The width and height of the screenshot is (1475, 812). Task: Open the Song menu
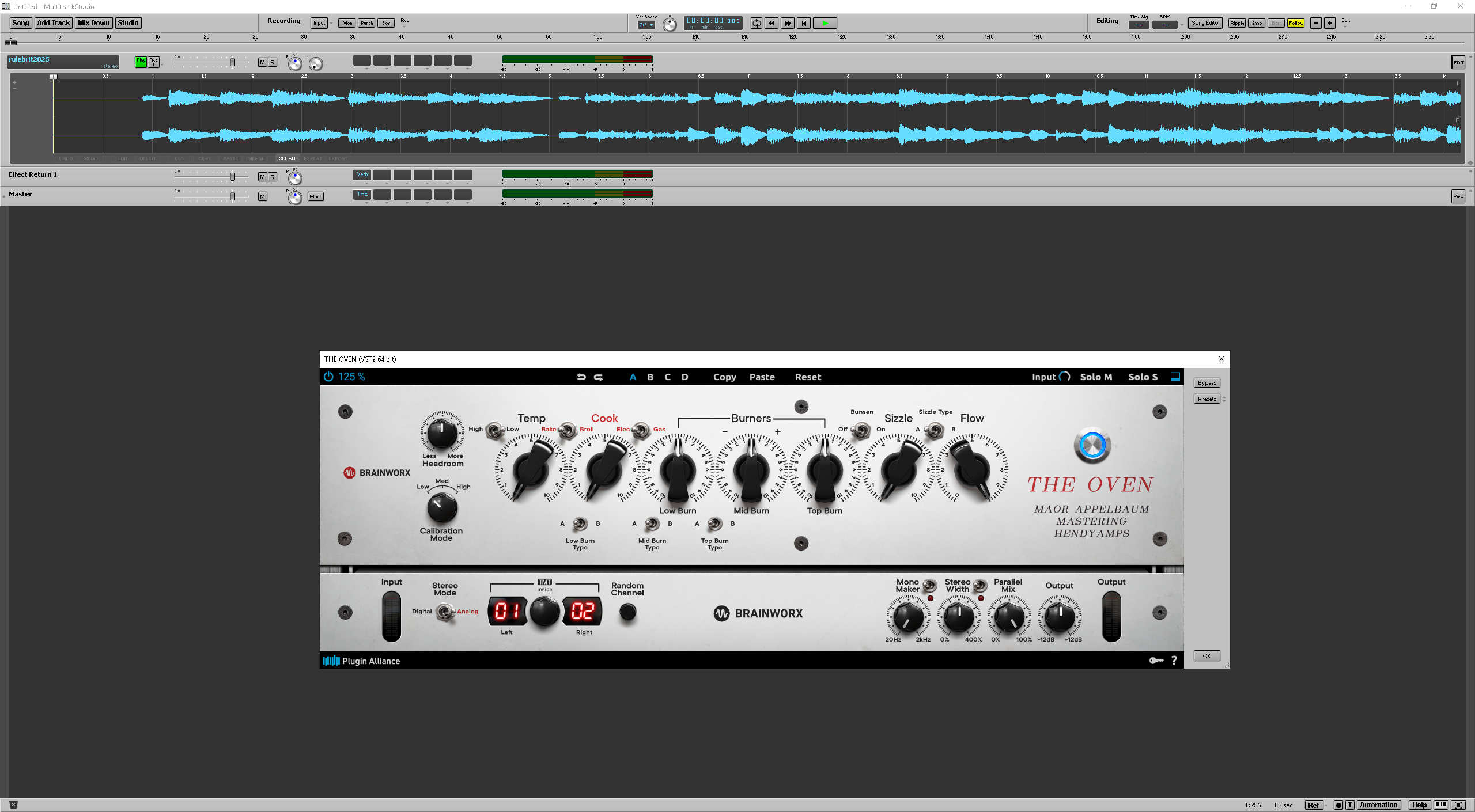pos(21,23)
